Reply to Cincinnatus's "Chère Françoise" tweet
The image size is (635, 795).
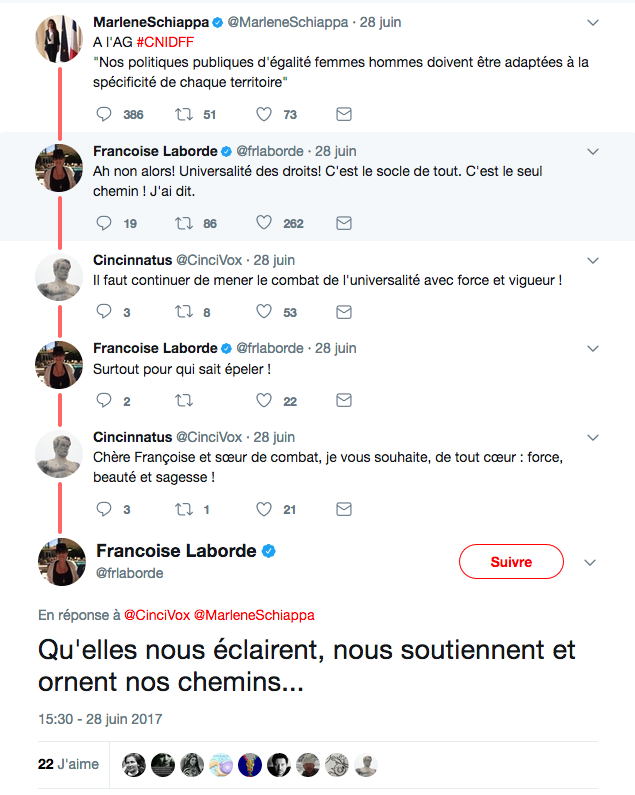click(104, 509)
